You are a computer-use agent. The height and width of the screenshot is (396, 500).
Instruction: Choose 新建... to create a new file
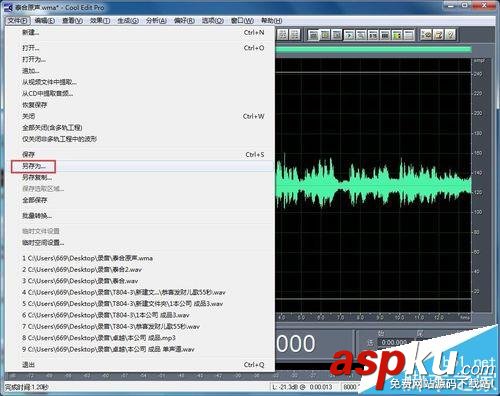click(140, 32)
